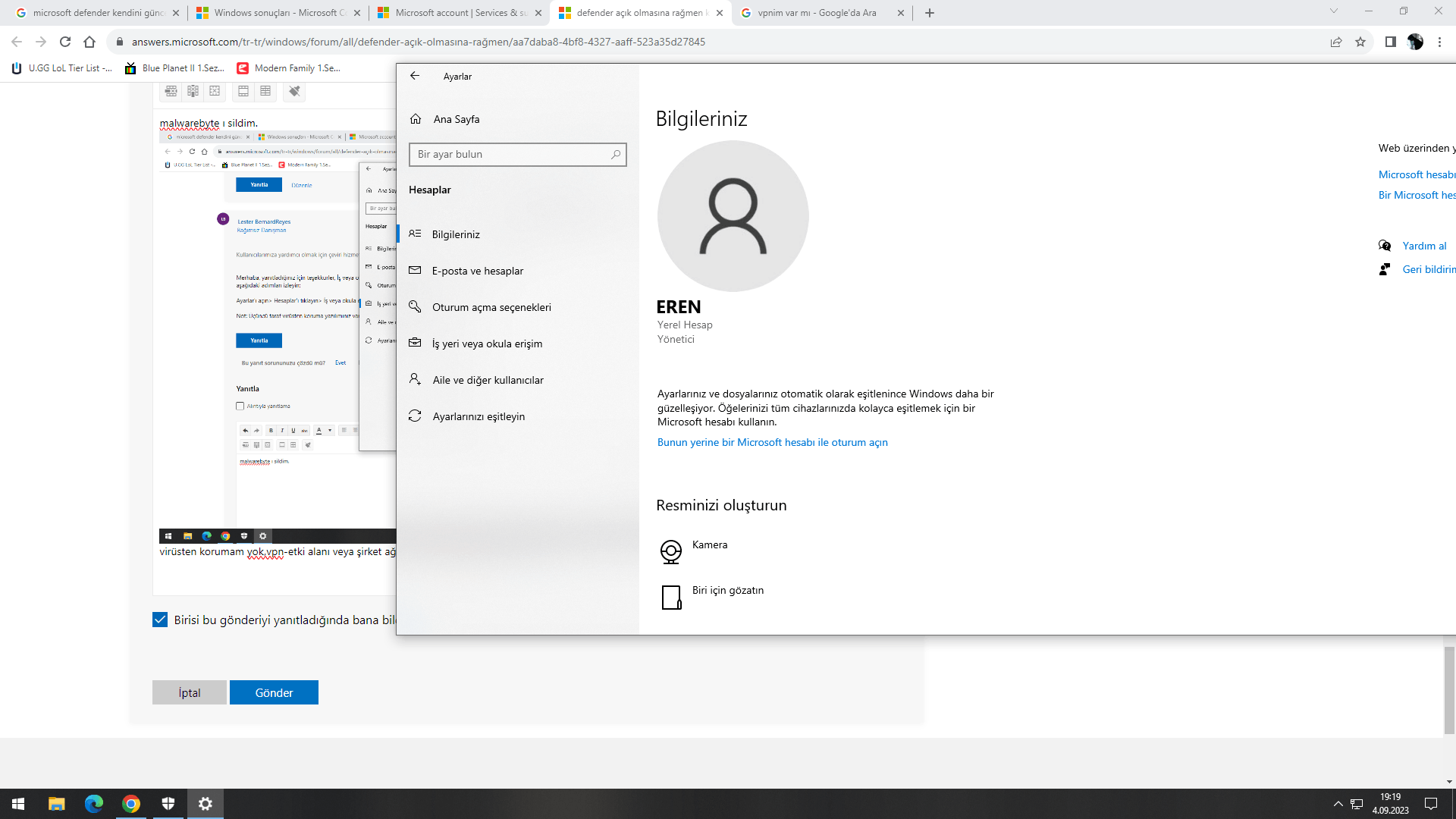Screen dimensions: 1456x819
Task: Show hidden system tray icons
Action: point(1338,804)
